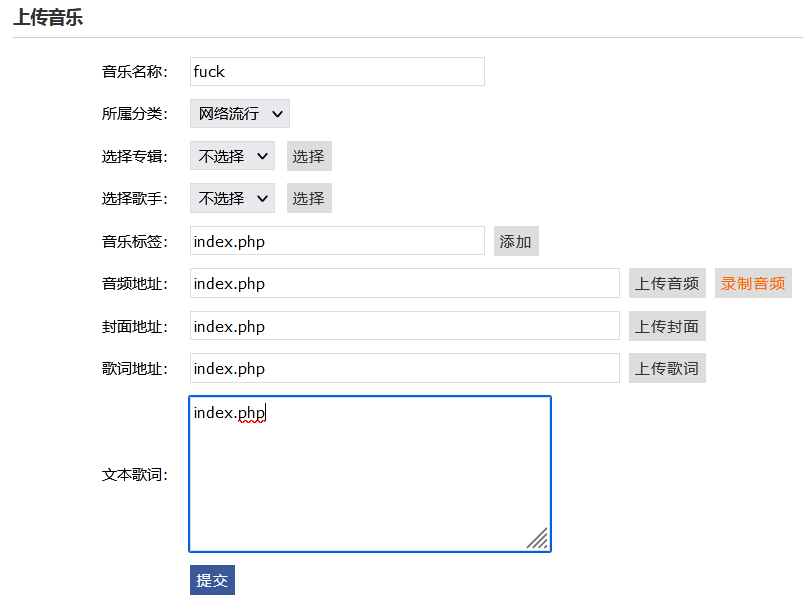Click 上传封面 to upload cover image
This screenshot has width=803, height=604.
(666, 325)
